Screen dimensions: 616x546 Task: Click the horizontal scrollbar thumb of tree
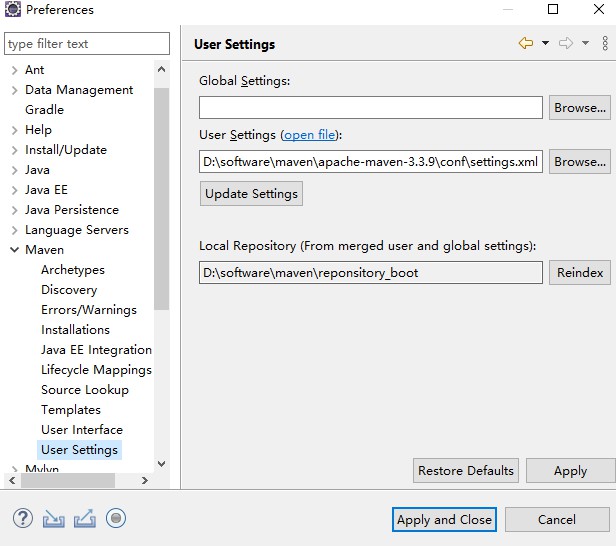click(68, 480)
